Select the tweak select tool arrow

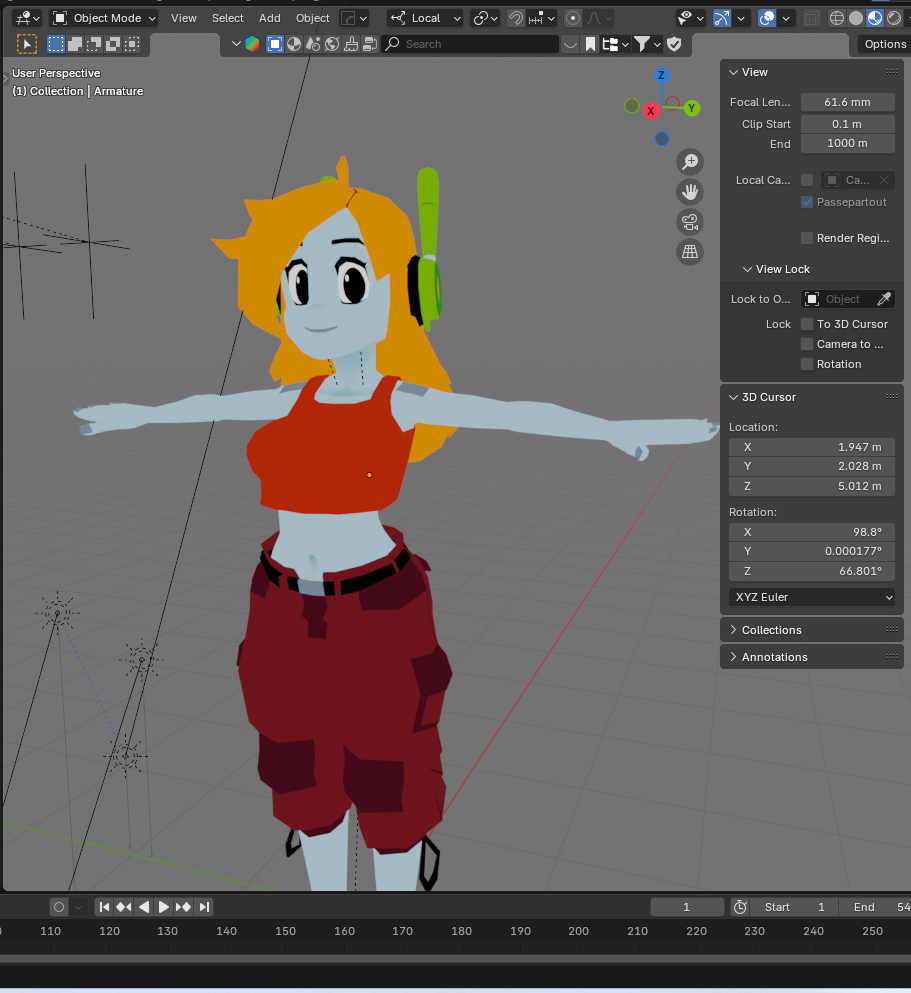click(26, 44)
